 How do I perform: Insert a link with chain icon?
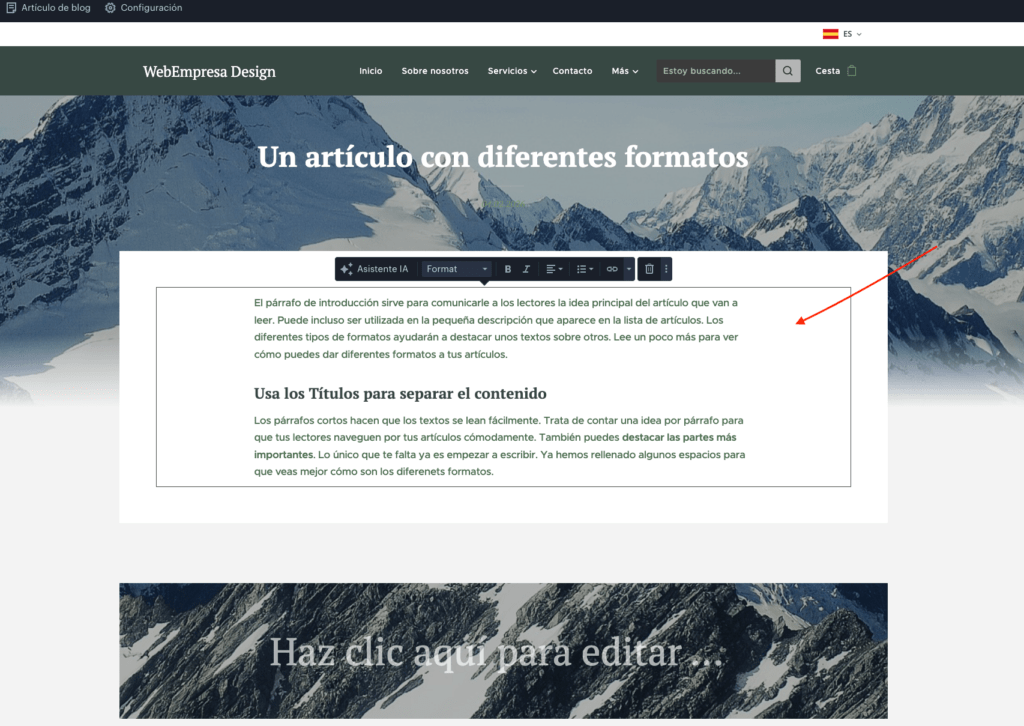tap(612, 269)
